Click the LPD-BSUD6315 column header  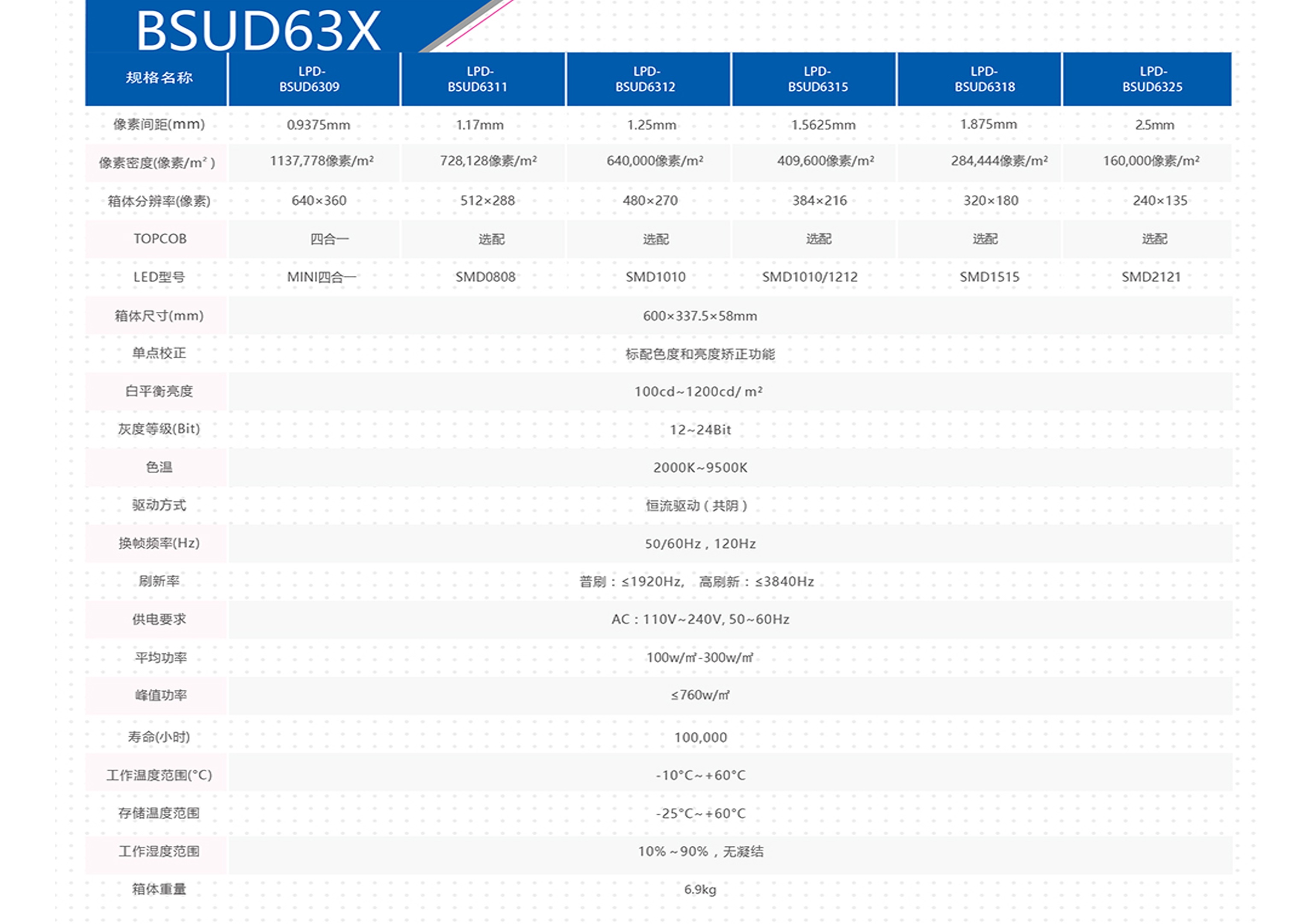[818, 79]
